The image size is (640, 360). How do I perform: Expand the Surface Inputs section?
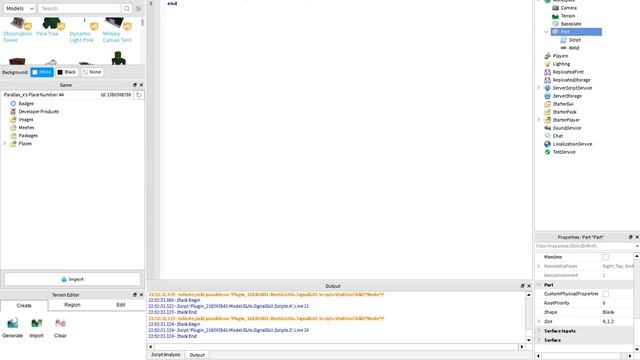tap(539, 331)
